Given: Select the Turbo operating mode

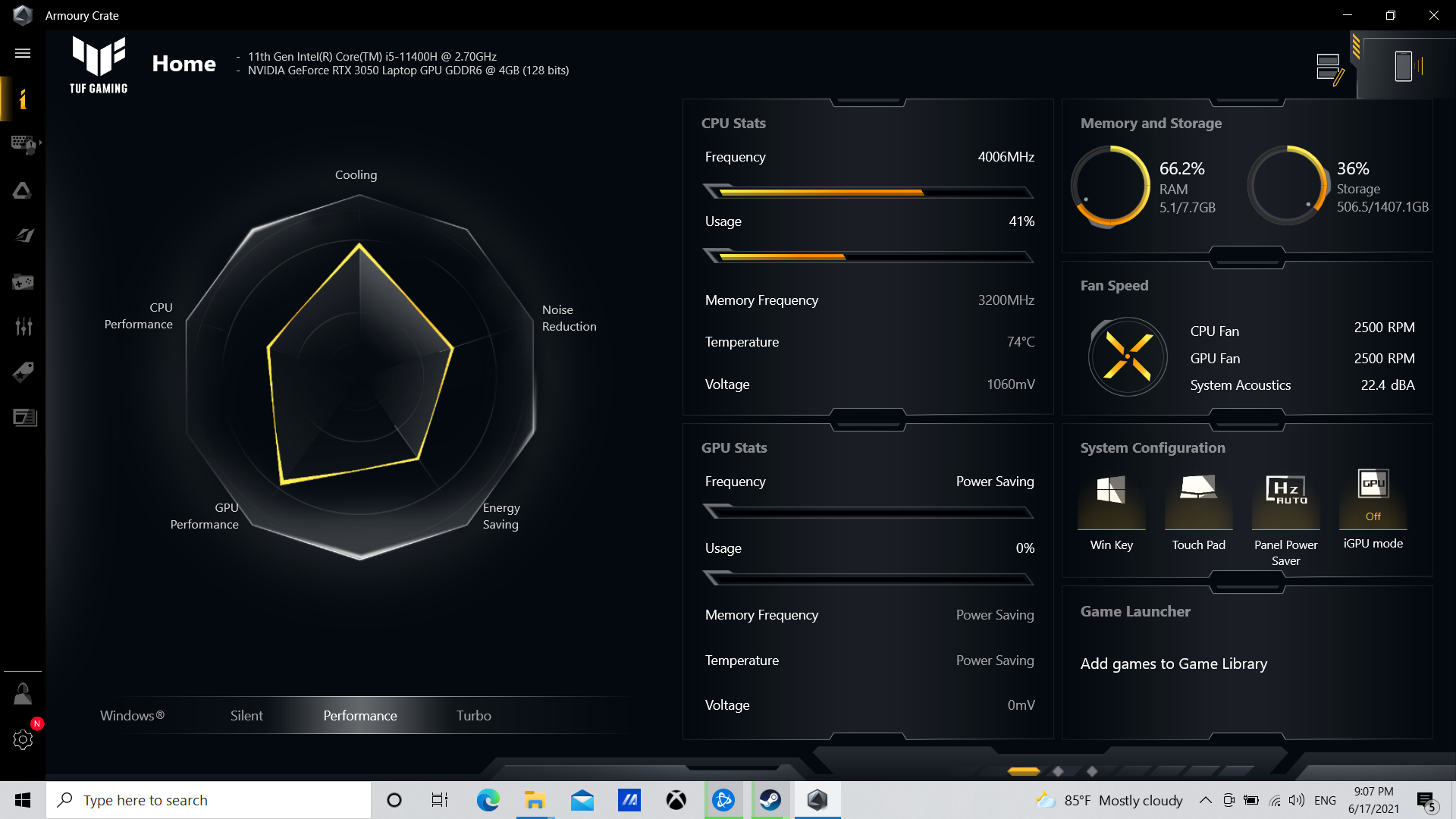Looking at the screenshot, I should (x=474, y=715).
